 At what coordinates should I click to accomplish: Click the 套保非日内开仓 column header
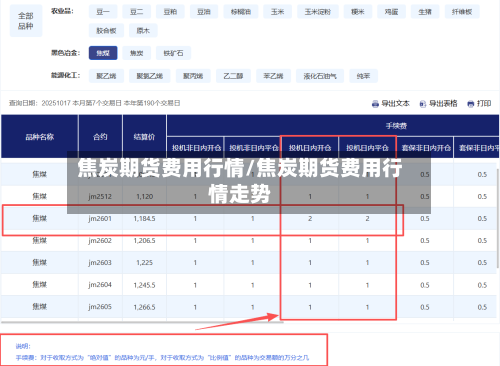[426, 148]
